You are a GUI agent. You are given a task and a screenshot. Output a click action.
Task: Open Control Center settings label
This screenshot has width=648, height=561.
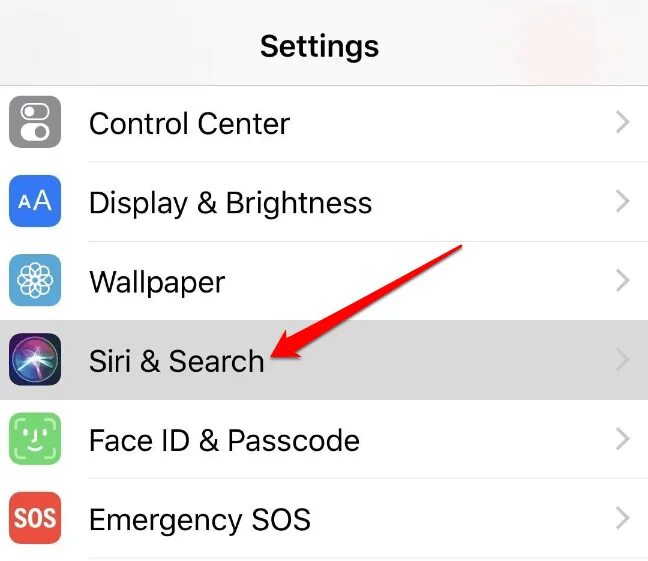pyautogui.click(x=189, y=123)
